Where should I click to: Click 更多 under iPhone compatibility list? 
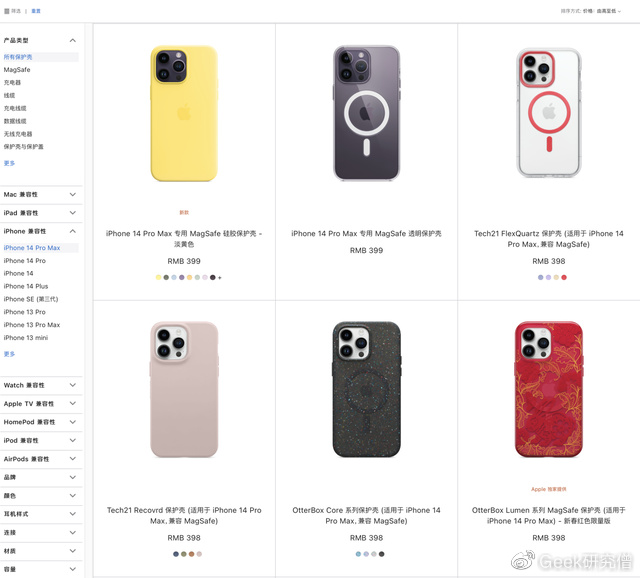[9, 354]
